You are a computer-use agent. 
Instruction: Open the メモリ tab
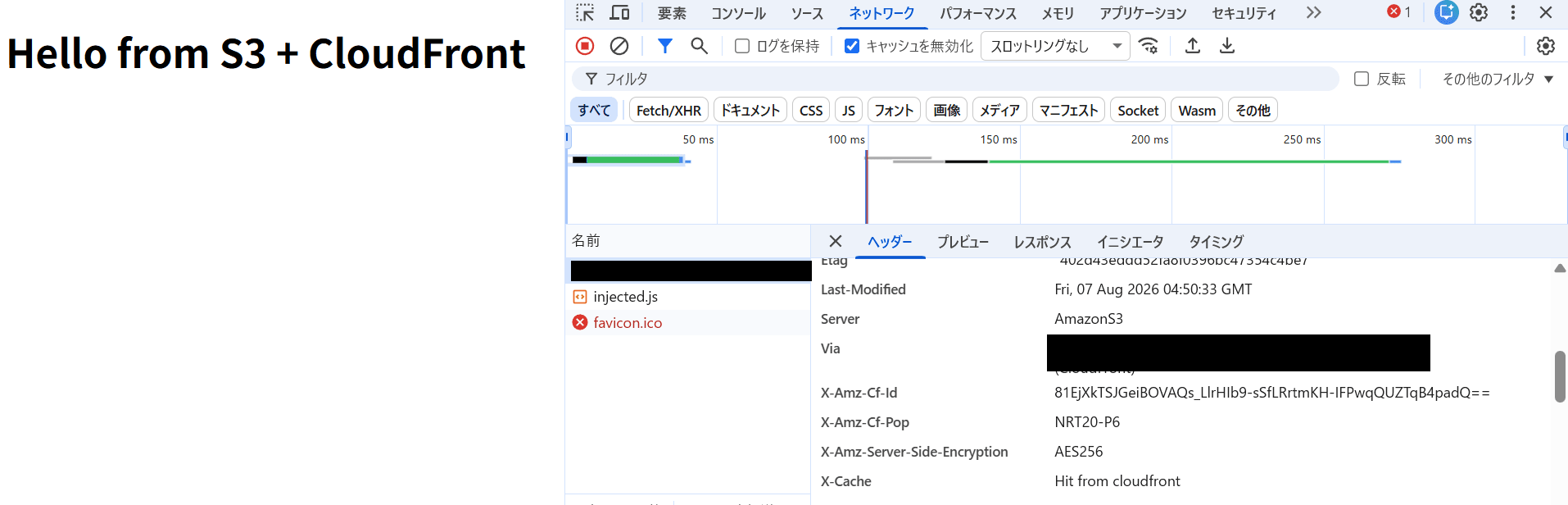[1058, 13]
